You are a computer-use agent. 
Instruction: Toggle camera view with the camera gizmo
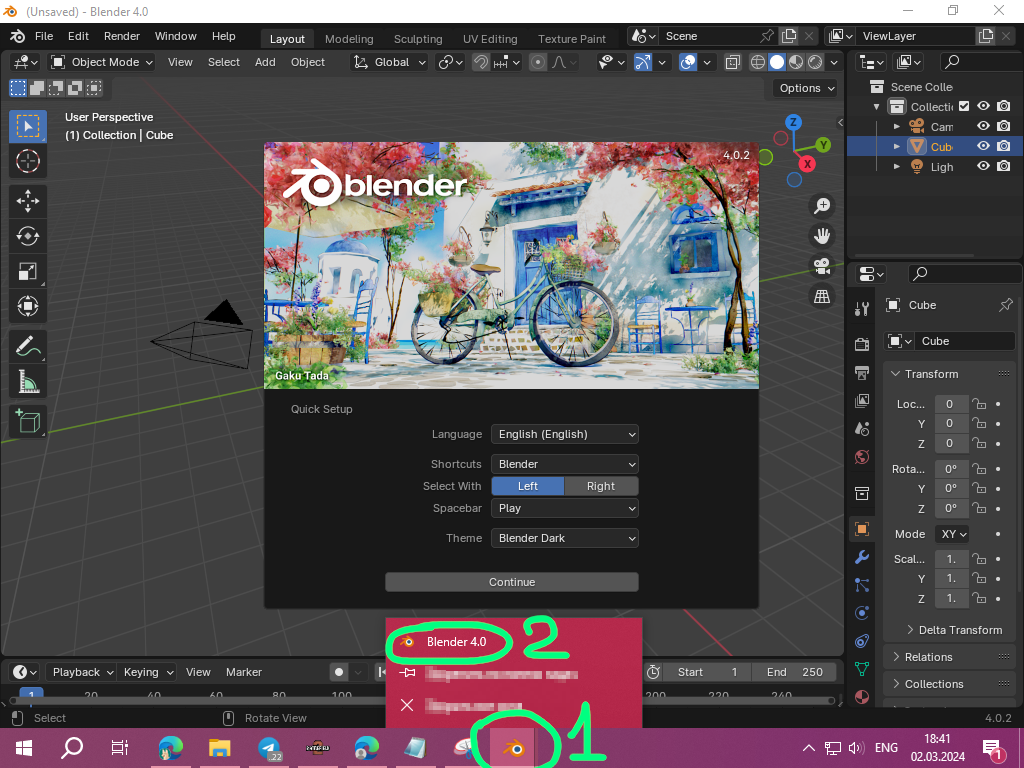click(x=822, y=266)
